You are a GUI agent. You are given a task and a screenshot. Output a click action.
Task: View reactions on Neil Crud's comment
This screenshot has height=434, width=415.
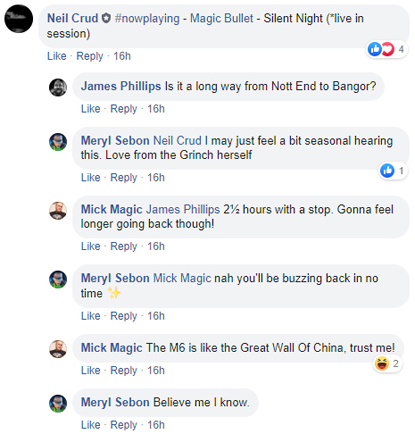pos(387,49)
